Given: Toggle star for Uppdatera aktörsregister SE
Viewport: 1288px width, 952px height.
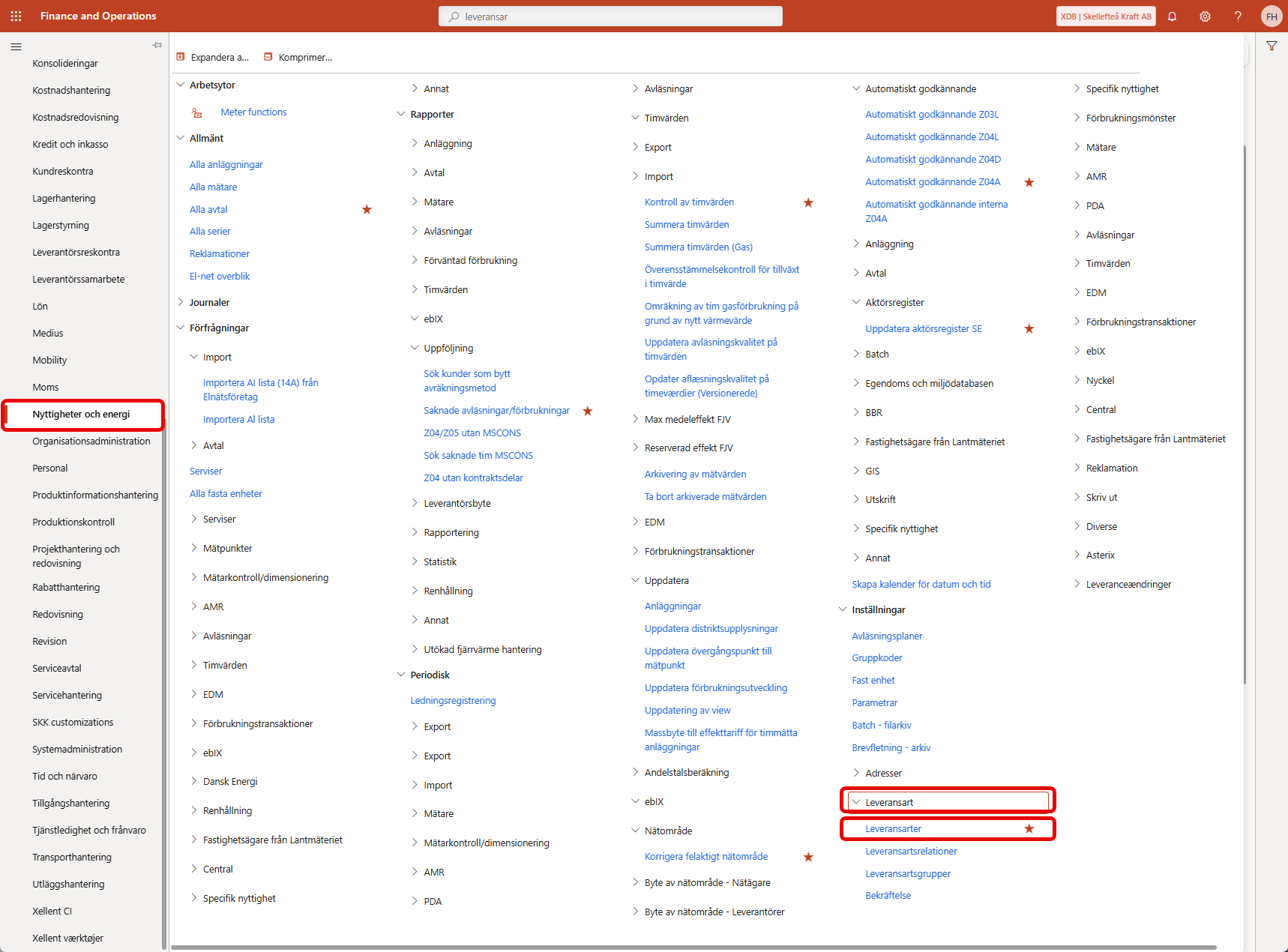Looking at the screenshot, I should (x=1029, y=329).
